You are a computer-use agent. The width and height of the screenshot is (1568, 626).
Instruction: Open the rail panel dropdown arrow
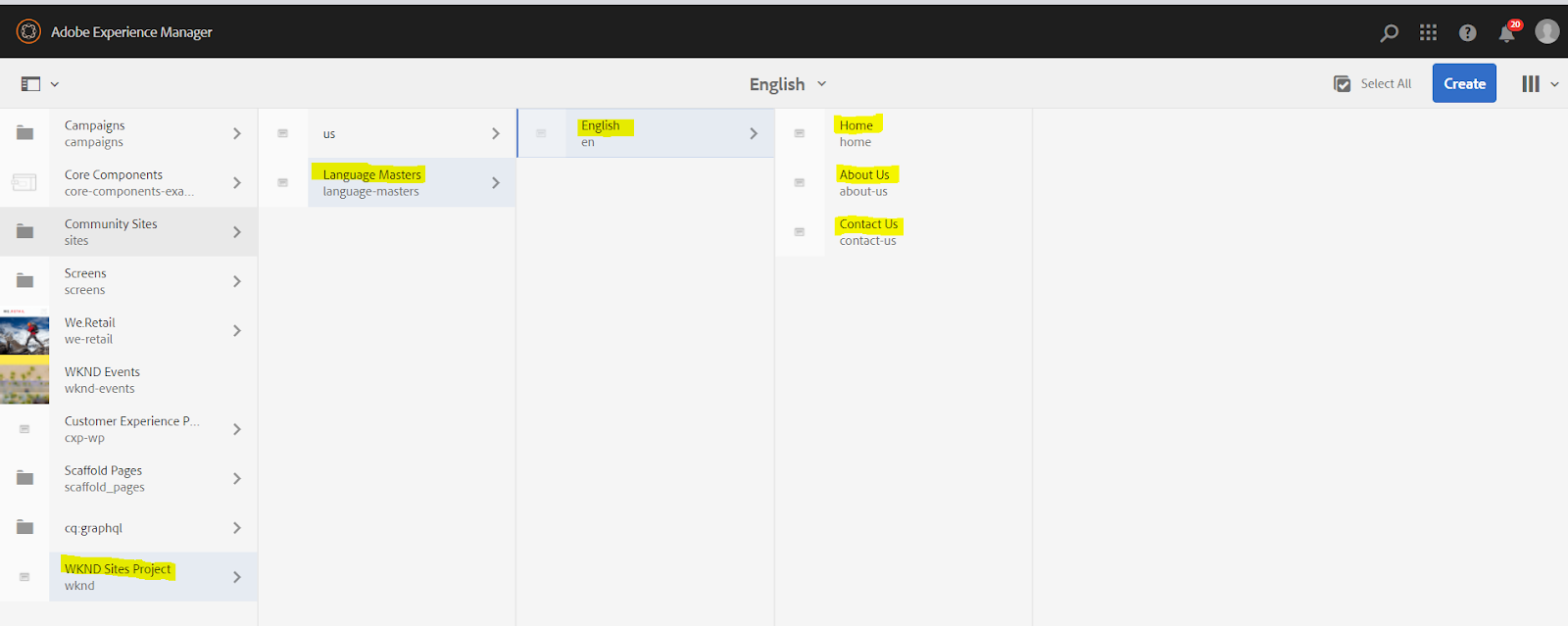click(x=55, y=84)
